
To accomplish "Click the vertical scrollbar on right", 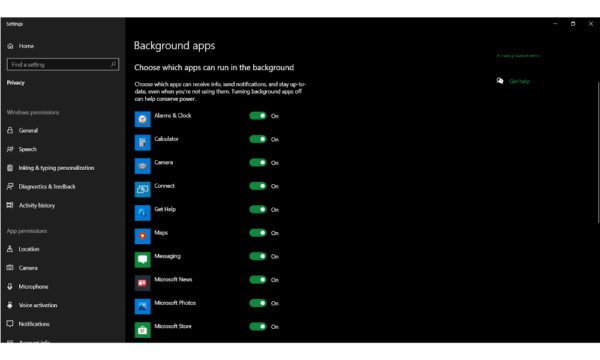I will pyautogui.click(x=598, y=152).
